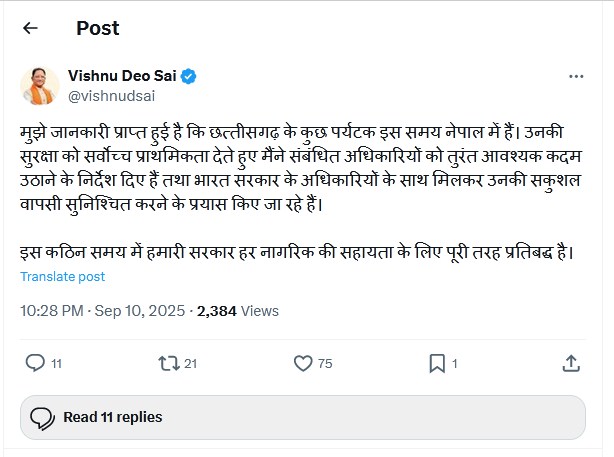Click the chat bubble icon in replies button
This screenshot has height=457, width=614.
coord(41,417)
